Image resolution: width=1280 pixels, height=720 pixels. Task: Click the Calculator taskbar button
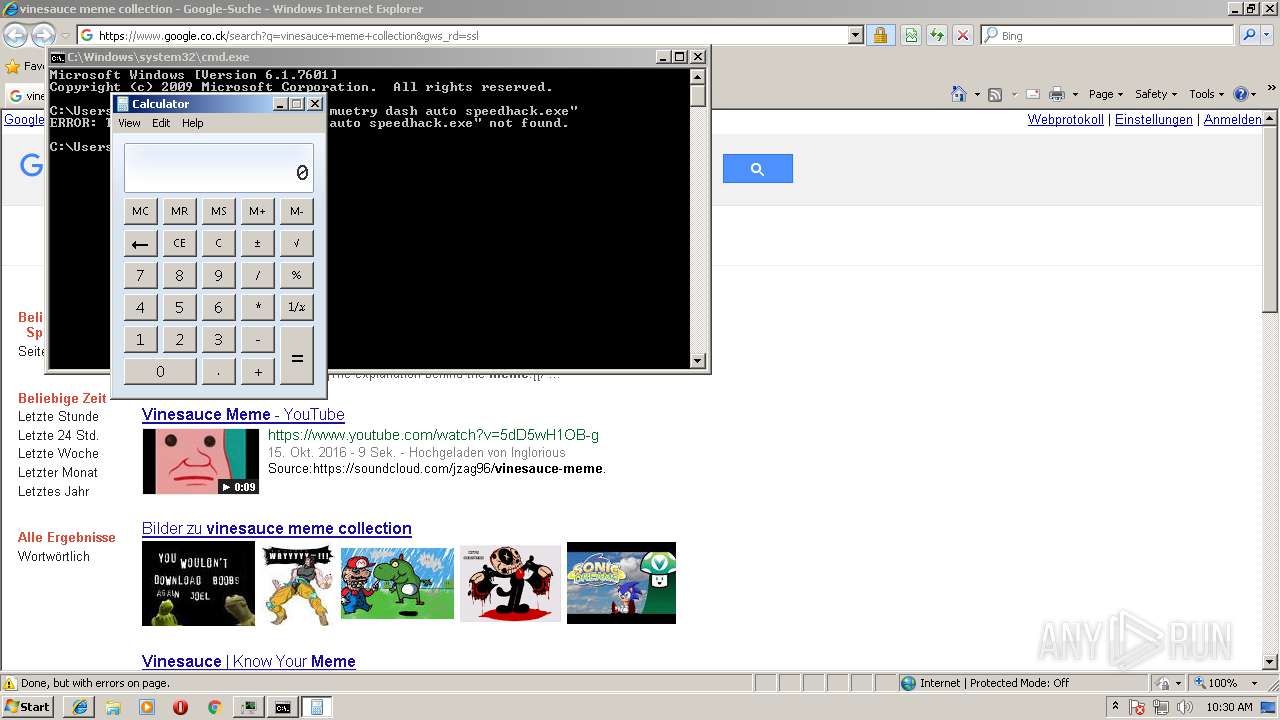[x=317, y=707]
